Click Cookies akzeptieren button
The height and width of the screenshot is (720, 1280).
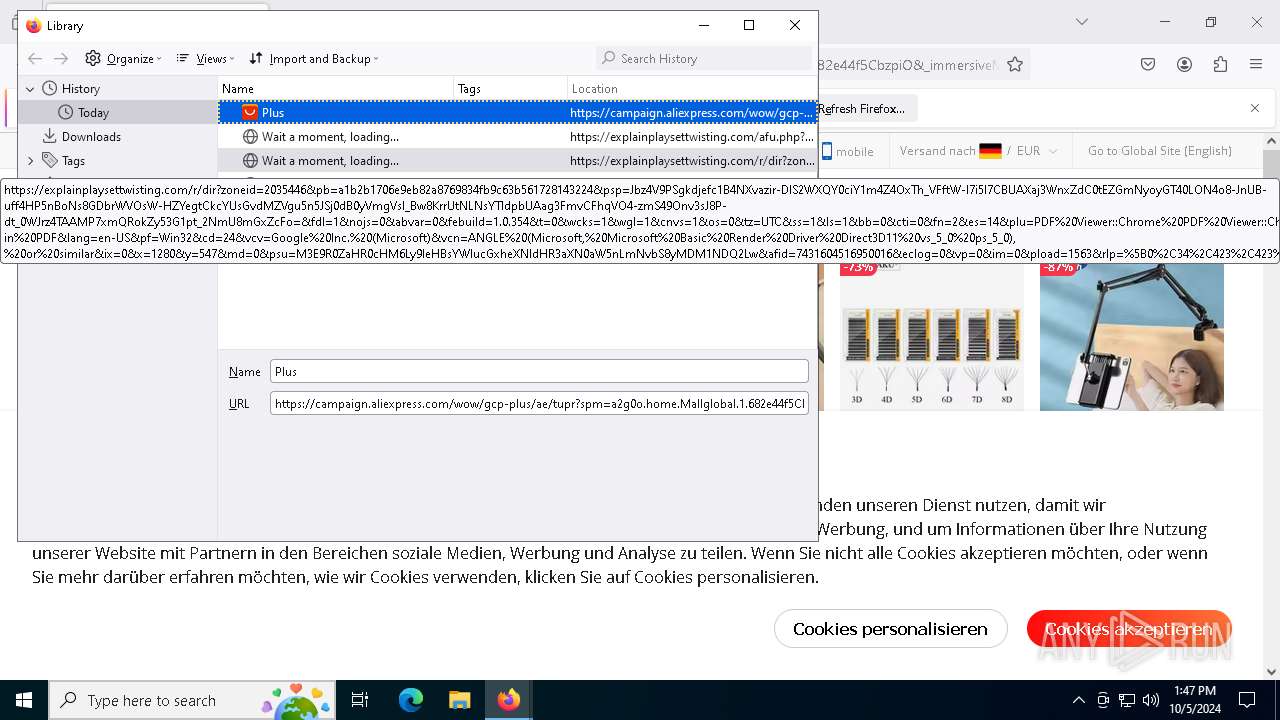coord(1129,629)
